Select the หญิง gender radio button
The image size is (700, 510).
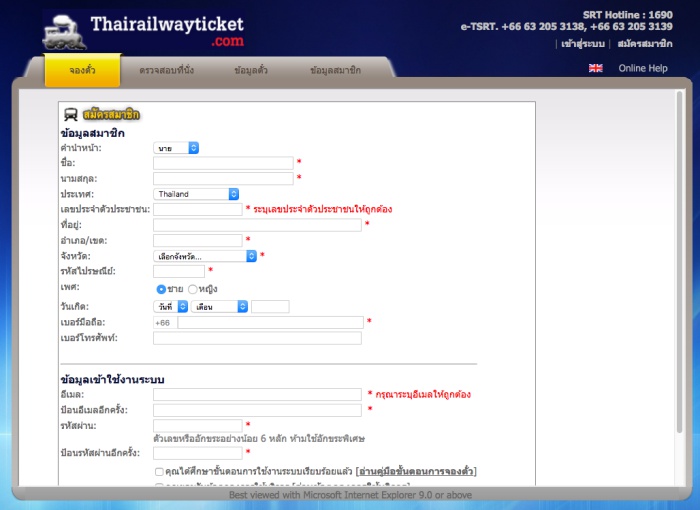tap(192, 289)
